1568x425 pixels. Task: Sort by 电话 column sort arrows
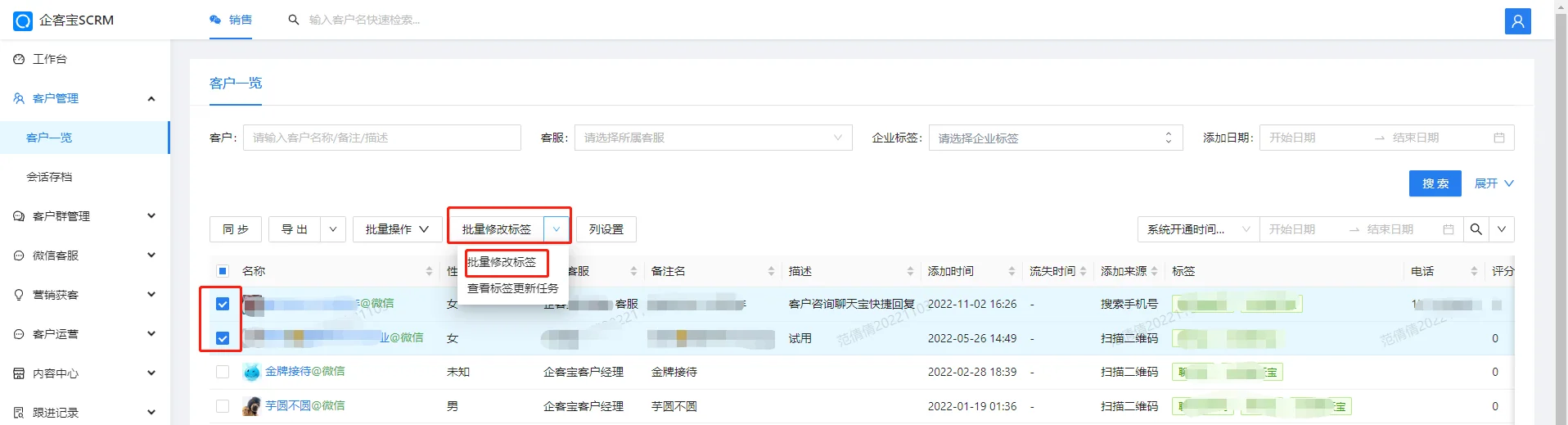pyautogui.click(x=1474, y=271)
